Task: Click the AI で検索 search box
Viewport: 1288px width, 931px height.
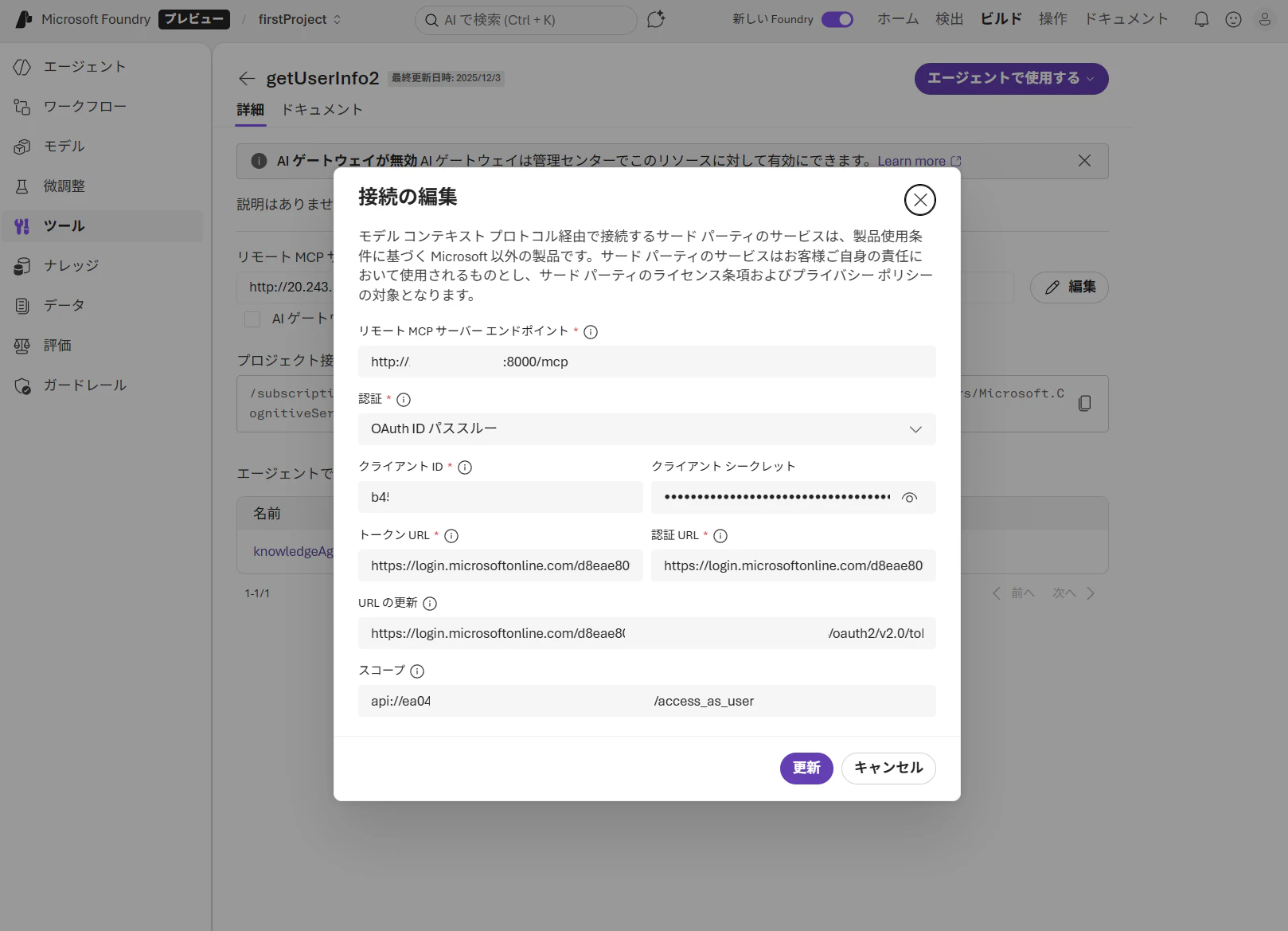Action: click(x=526, y=20)
